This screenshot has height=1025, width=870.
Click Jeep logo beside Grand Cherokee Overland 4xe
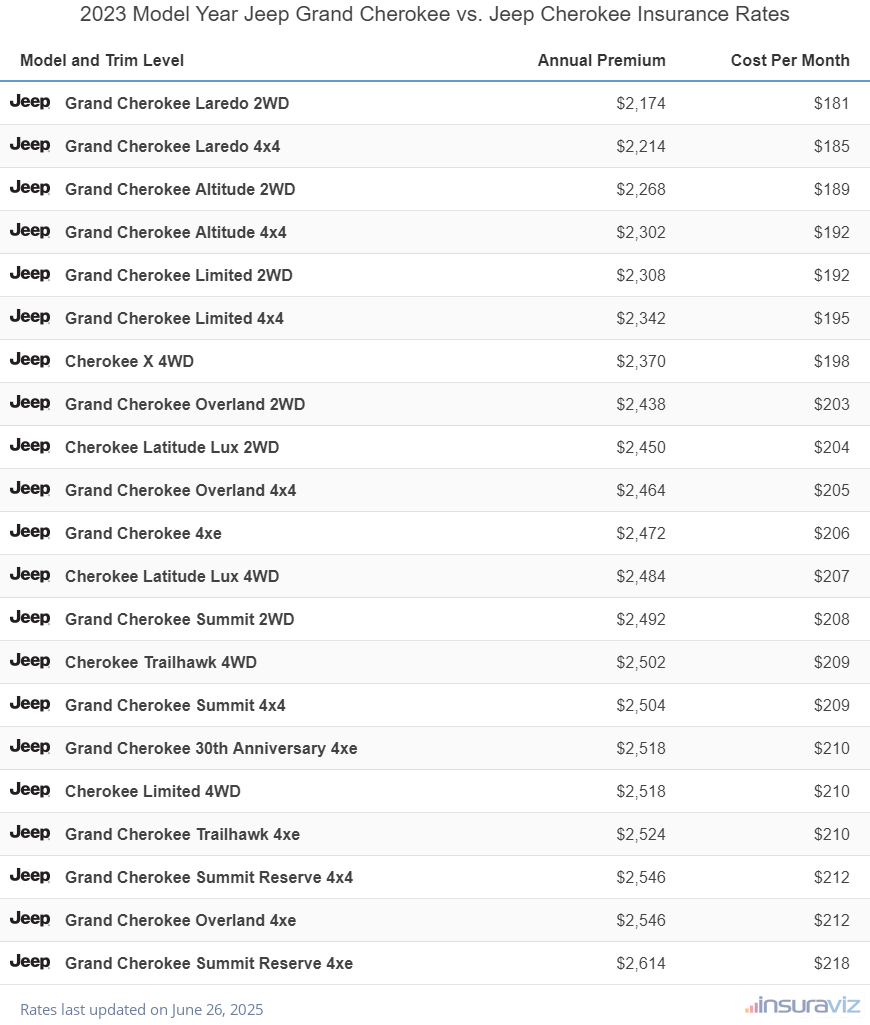pos(30,920)
